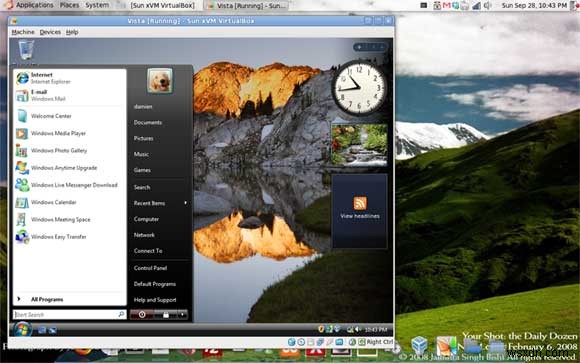Click Connect To in Start menu
This screenshot has width=580, height=363.
point(148,251)
